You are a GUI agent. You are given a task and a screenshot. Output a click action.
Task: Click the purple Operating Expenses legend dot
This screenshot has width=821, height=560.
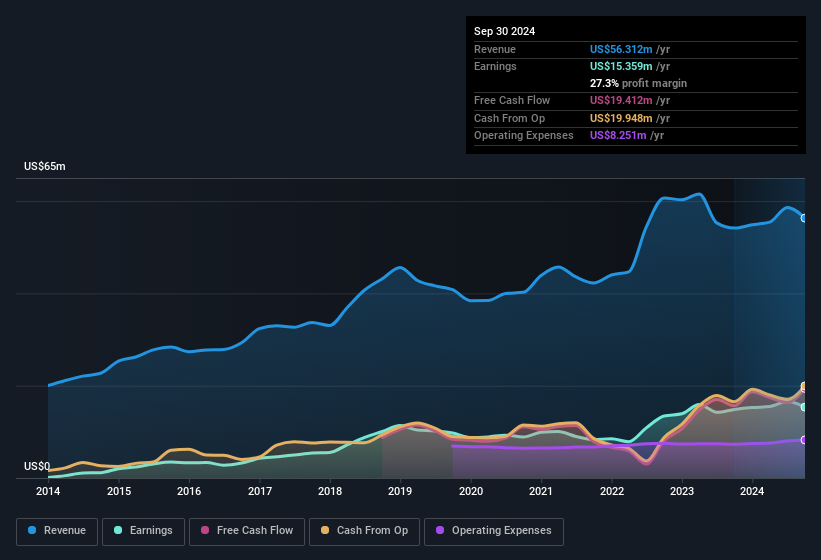pyautogui.click(x=440, y=530)
